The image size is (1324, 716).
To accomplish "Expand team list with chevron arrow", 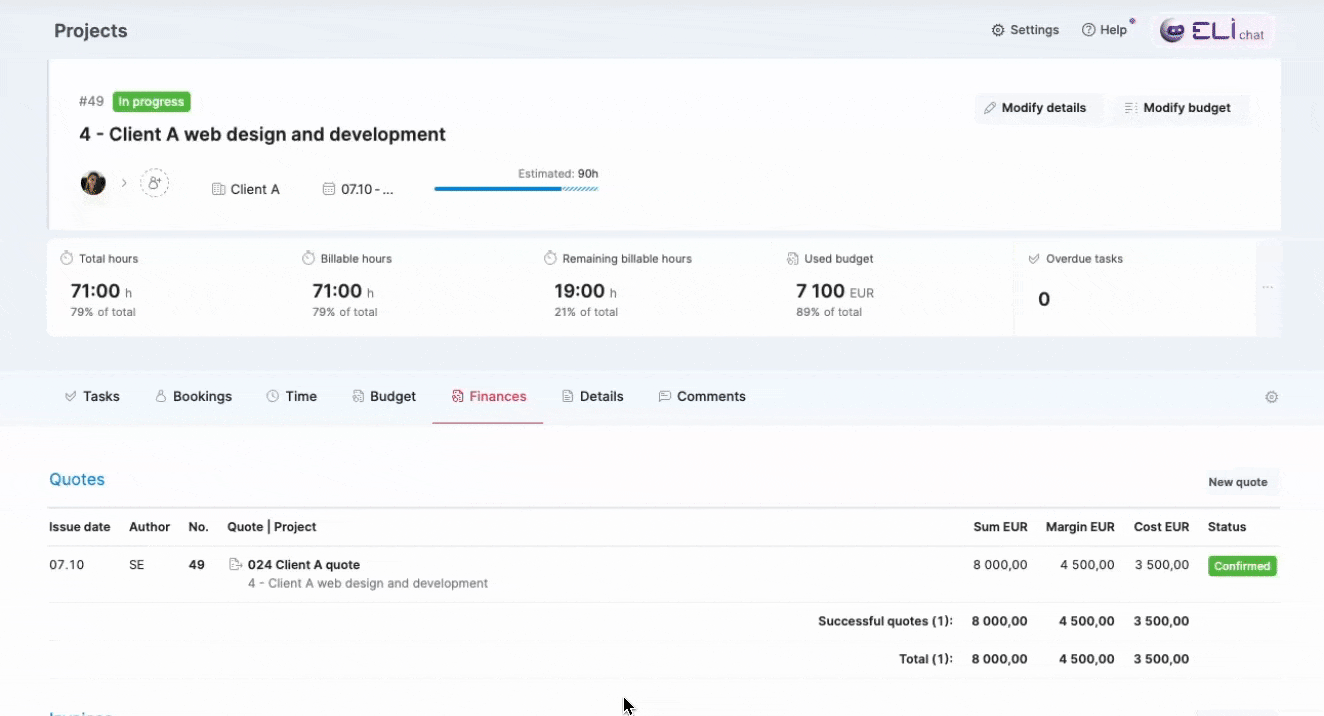I will click(x=124, y=183).
